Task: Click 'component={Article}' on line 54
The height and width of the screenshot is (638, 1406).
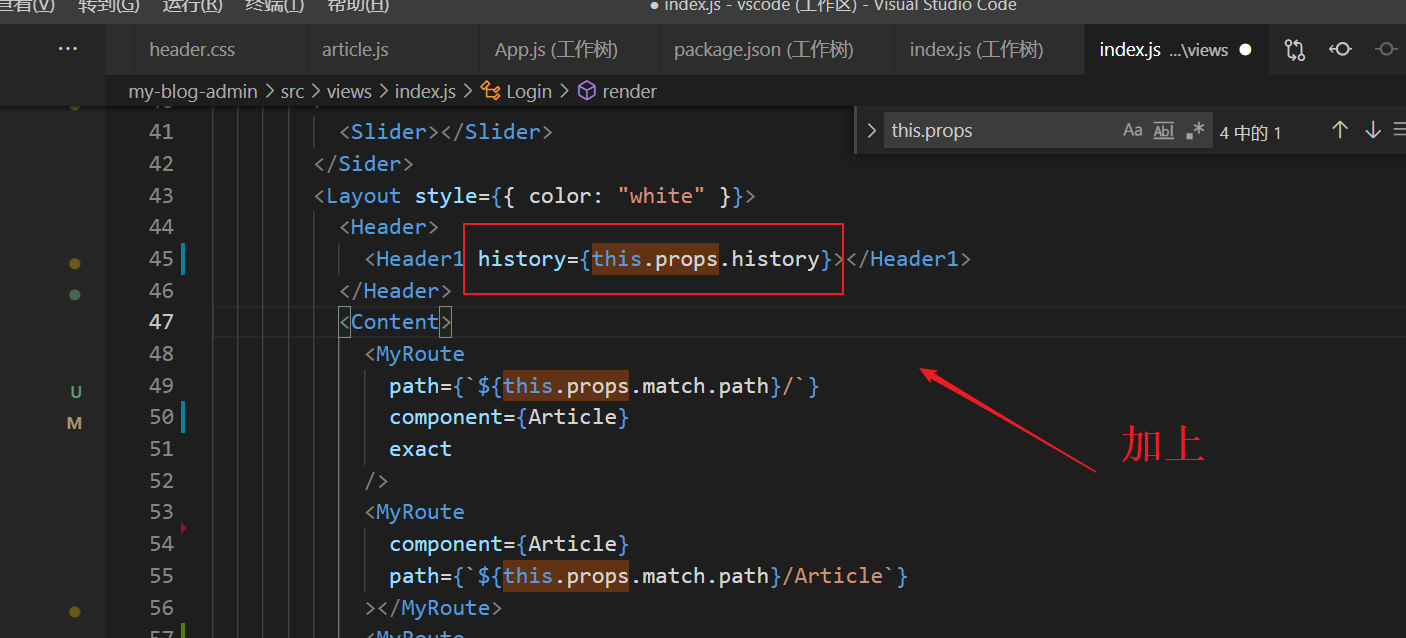Action: tap(509, 544)
